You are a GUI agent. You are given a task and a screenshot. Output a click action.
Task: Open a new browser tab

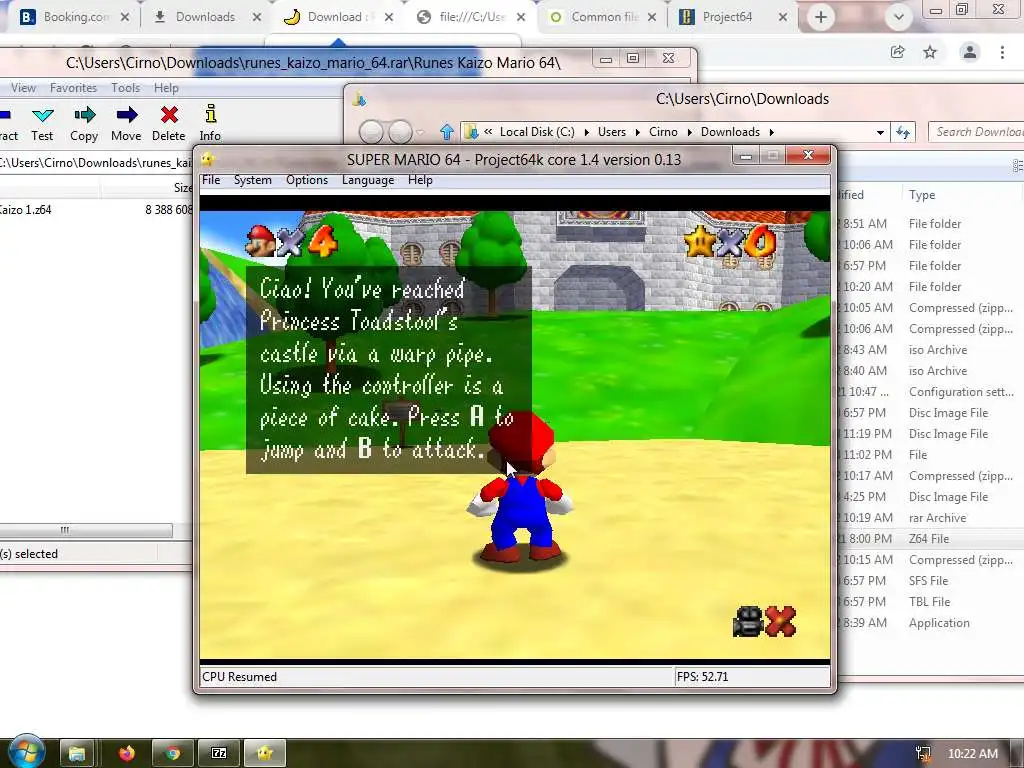point(821,18)
